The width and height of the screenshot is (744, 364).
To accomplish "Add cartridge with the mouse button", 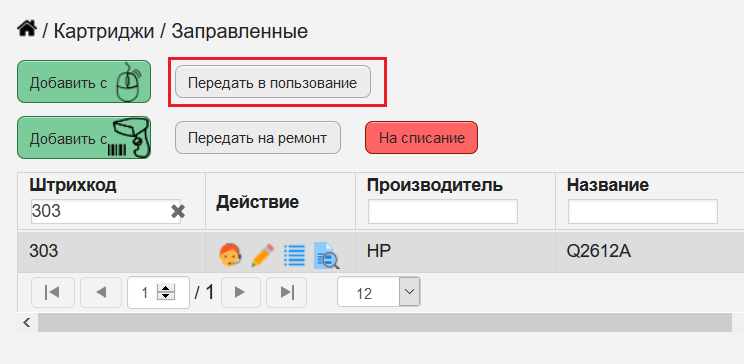I will point(84,82).
